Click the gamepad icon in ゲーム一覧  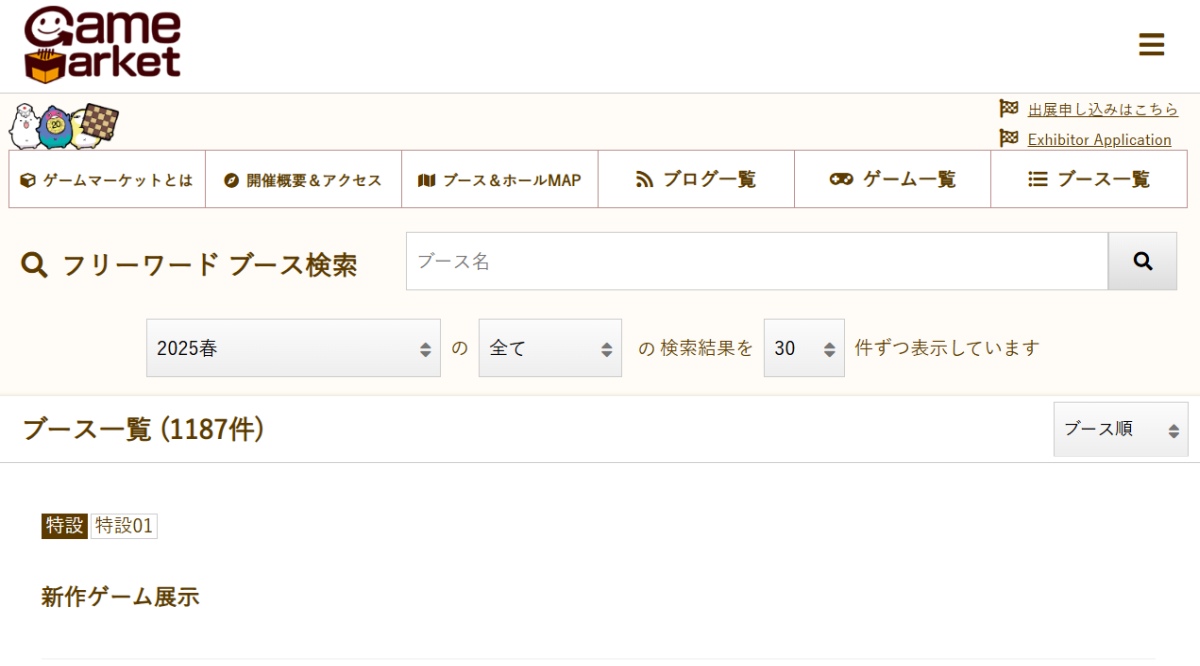coord(841,180)
